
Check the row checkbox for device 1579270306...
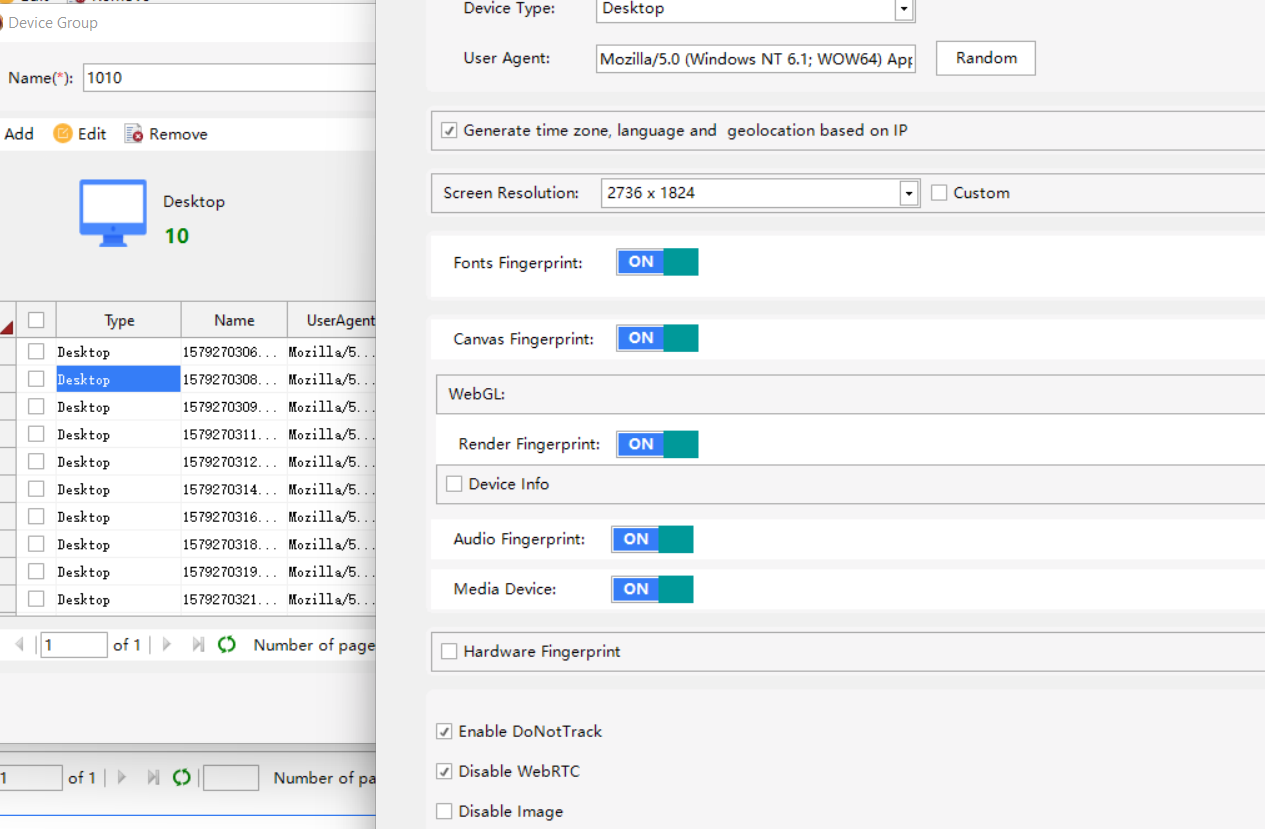coord(36,351)
